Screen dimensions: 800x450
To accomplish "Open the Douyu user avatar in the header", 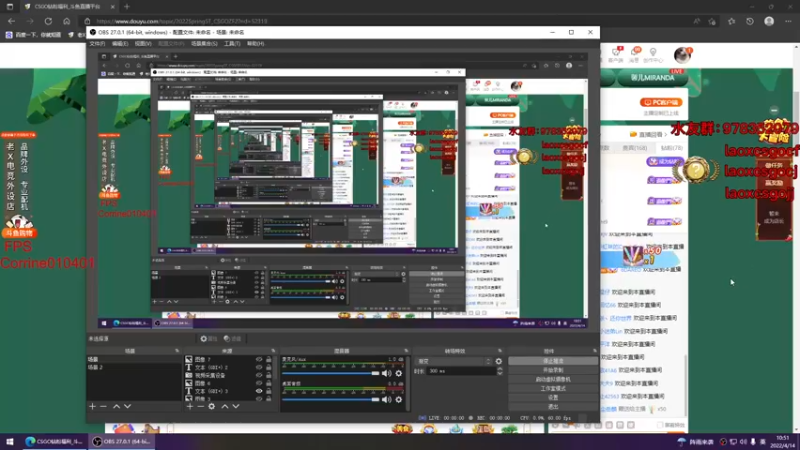I will pyautogui.click(x=682, y=55).
